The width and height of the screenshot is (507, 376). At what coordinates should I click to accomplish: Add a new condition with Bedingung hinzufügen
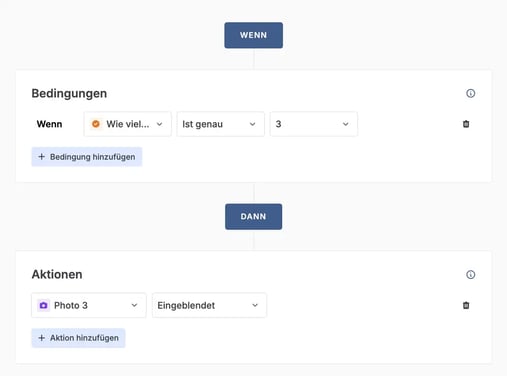pos(87,157)
